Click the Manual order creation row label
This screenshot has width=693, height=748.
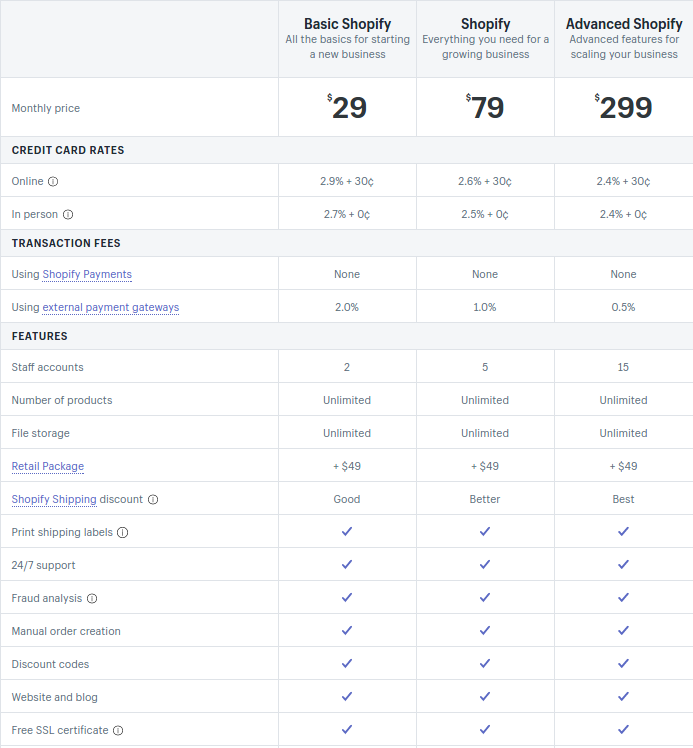pyautogui.click(x=66, y=631)
